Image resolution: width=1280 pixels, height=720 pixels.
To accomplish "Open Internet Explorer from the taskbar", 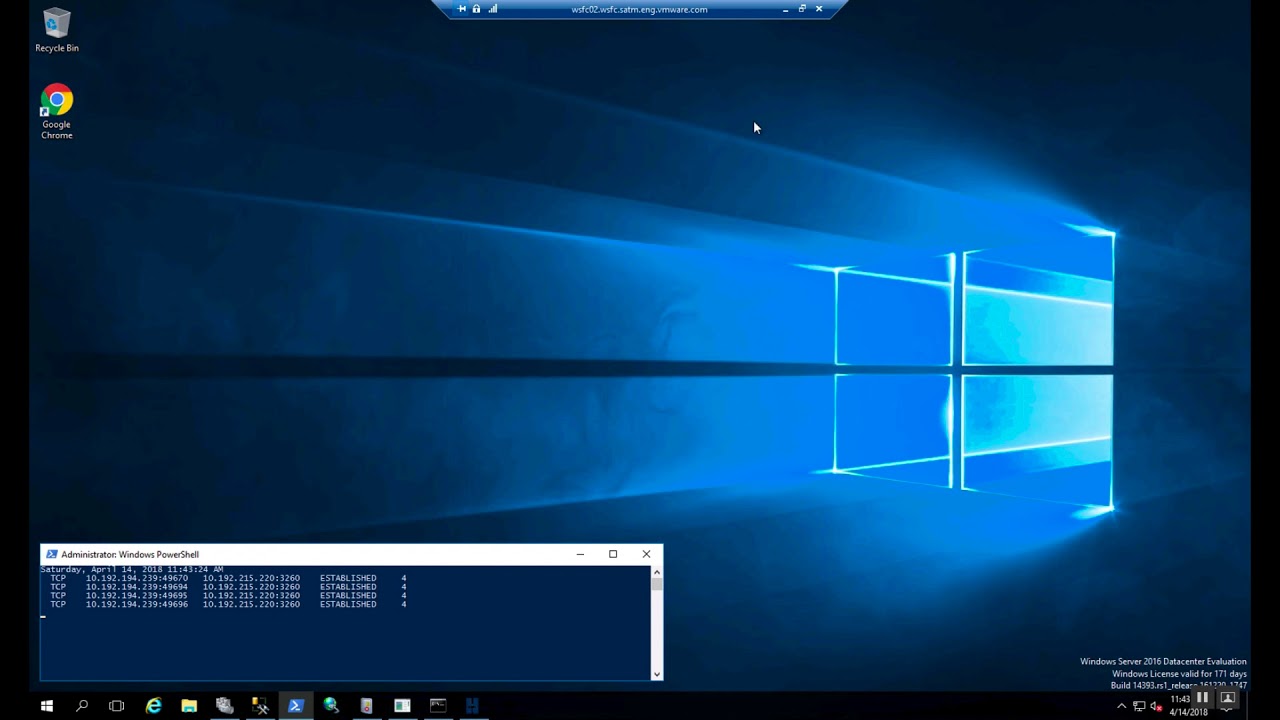I will tap(153, 706).
